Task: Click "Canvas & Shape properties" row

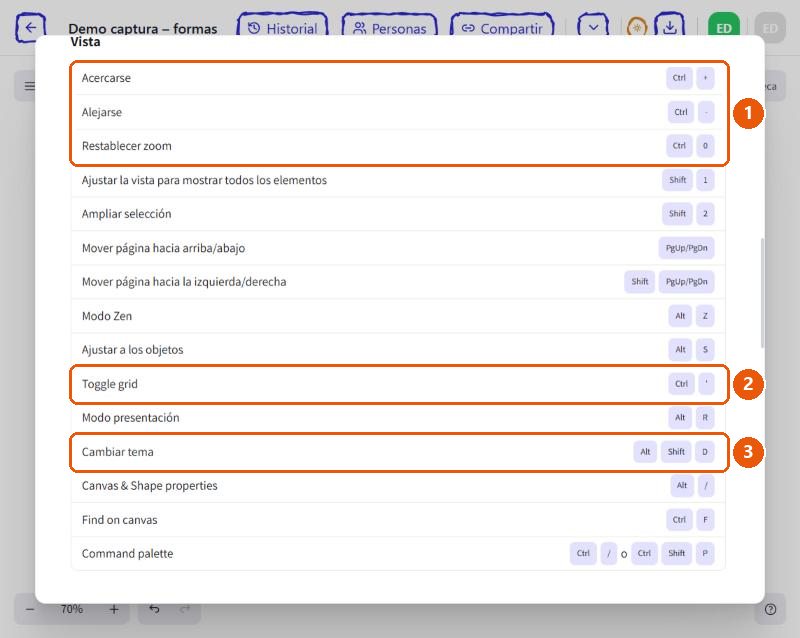Action: (x=398, y=485)
